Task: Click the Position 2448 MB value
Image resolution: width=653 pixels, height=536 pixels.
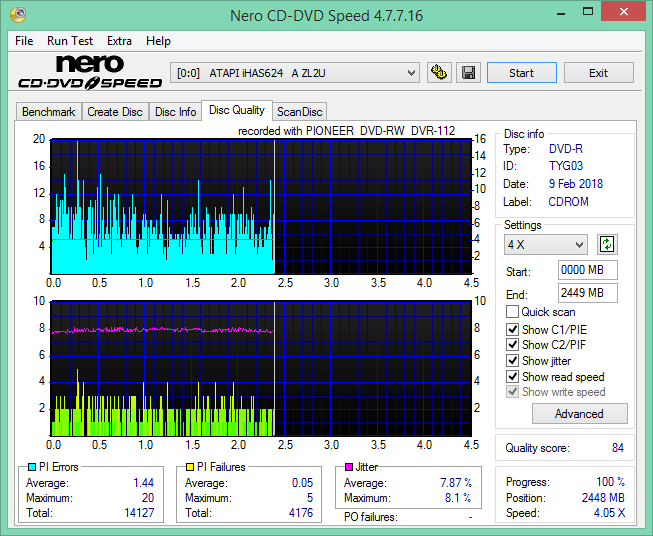Action: (x=603, y=498)
